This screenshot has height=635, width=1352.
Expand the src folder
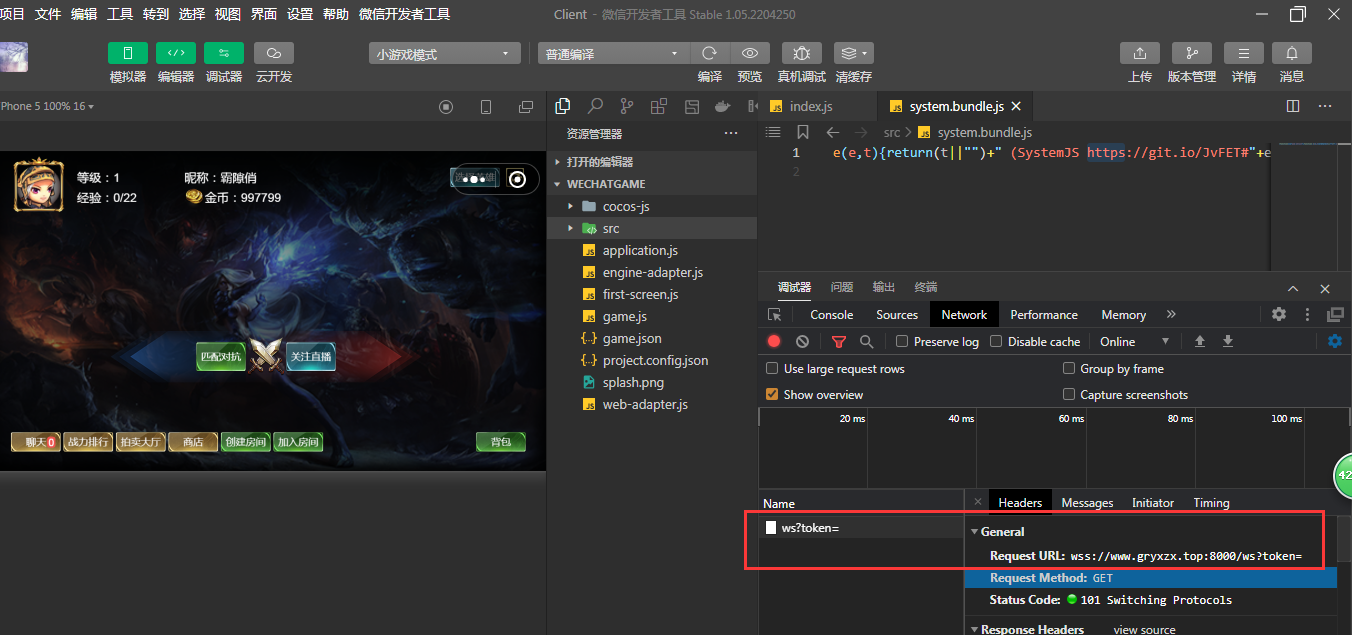tap(570, 228)
